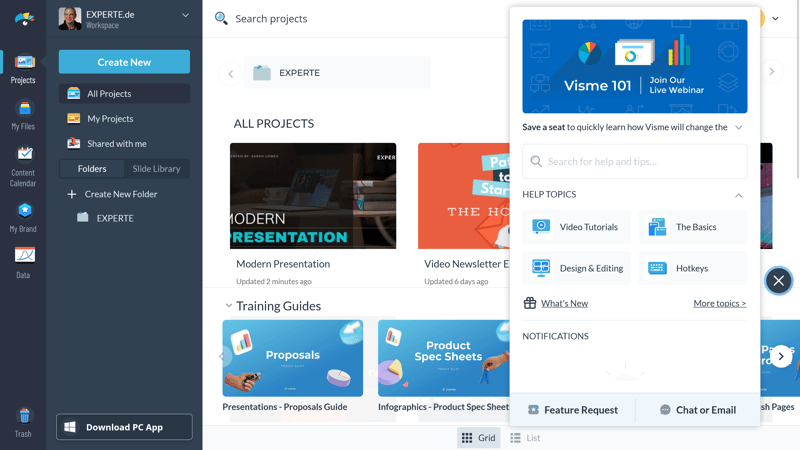This screenshot has height=450, width=800.
Task: Collapse the Training Guides section
Action: coord(229,306)
